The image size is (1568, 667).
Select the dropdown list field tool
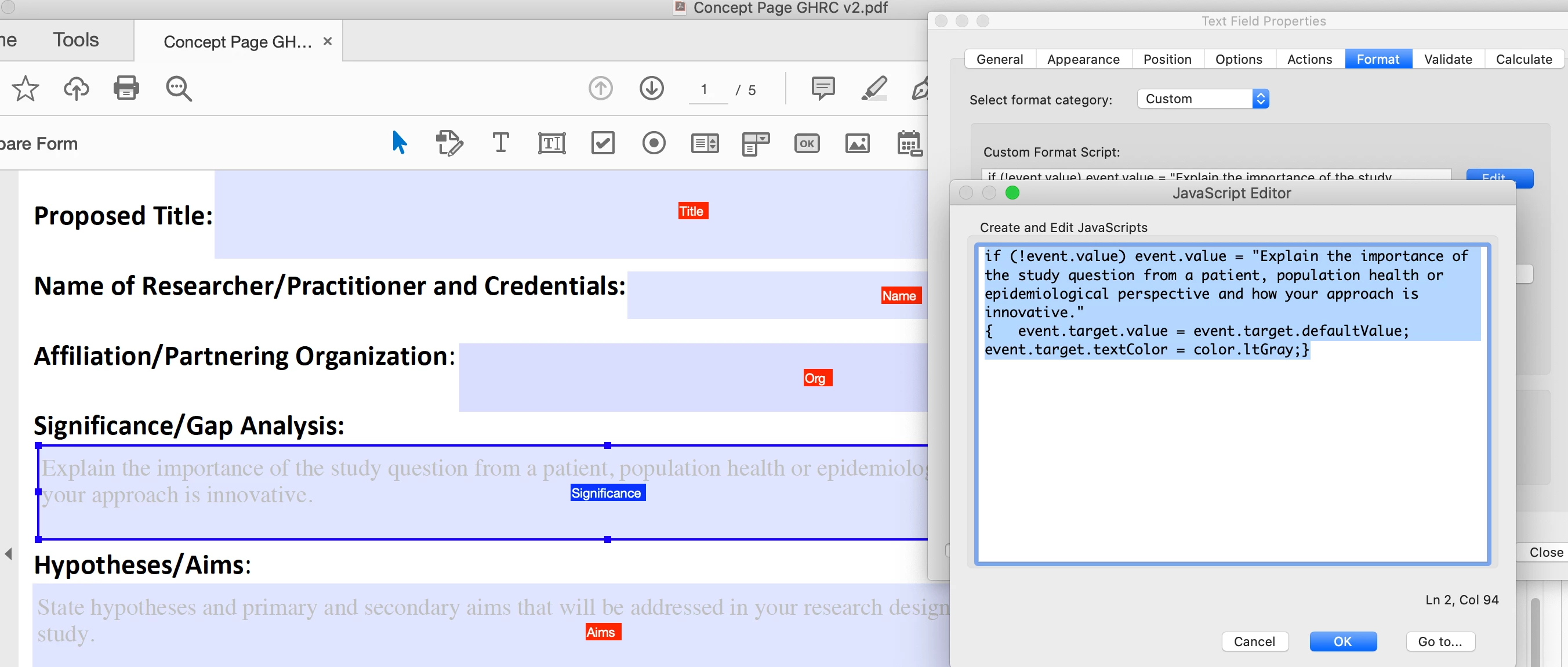[756, 144]
